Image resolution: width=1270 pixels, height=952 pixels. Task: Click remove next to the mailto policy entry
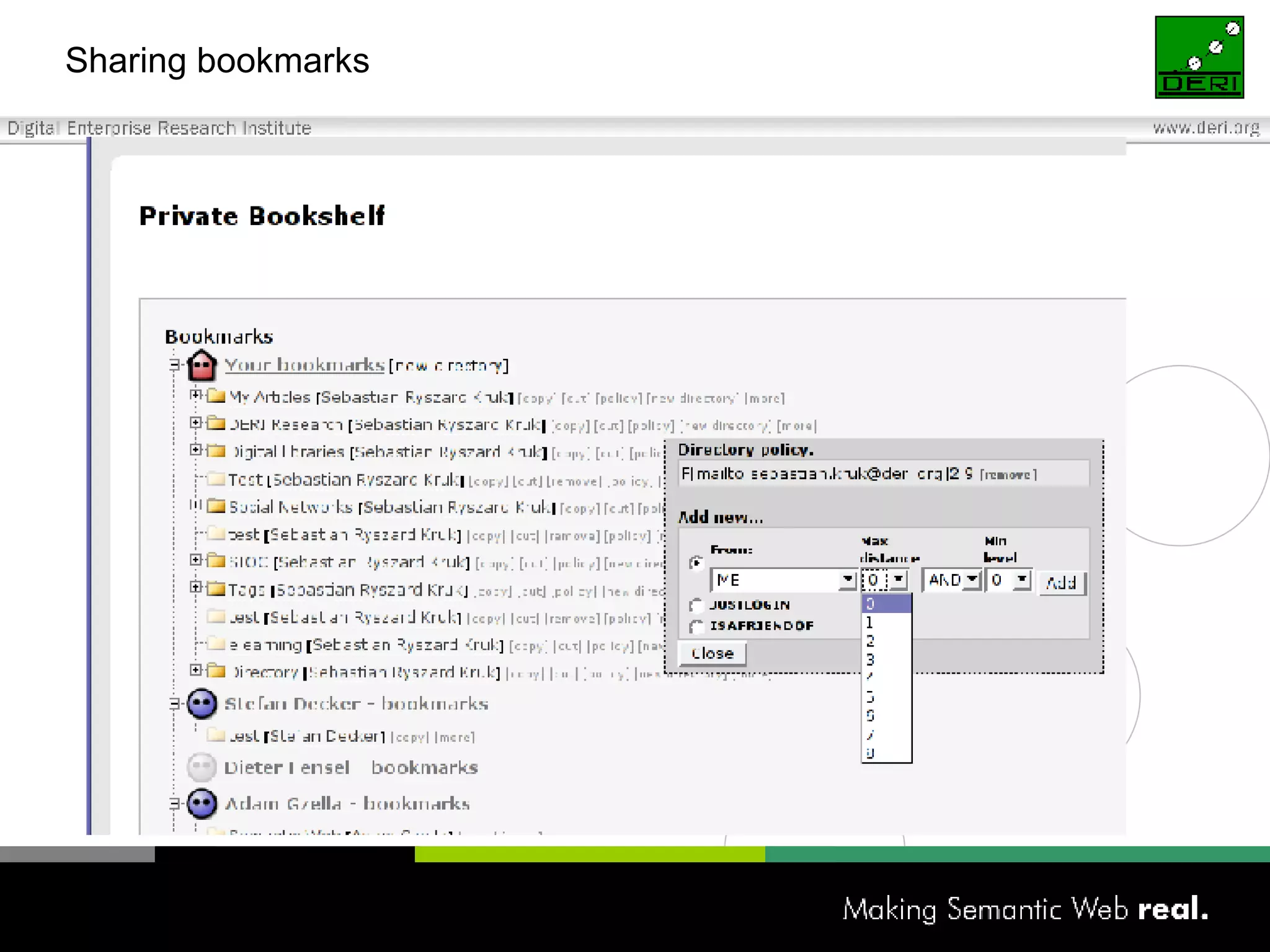1008,475
